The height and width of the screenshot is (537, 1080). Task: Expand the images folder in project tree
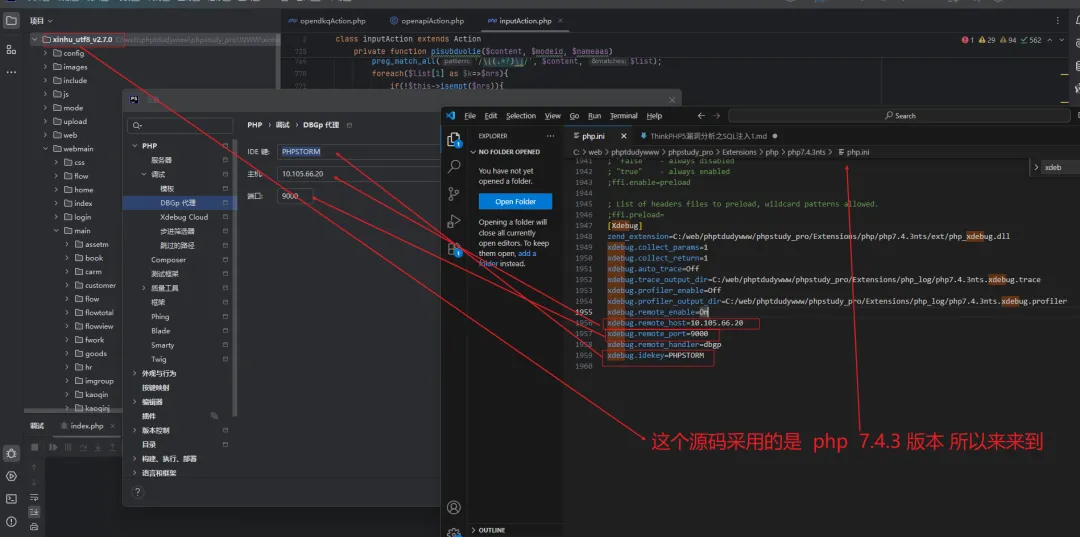pos(45,67)
